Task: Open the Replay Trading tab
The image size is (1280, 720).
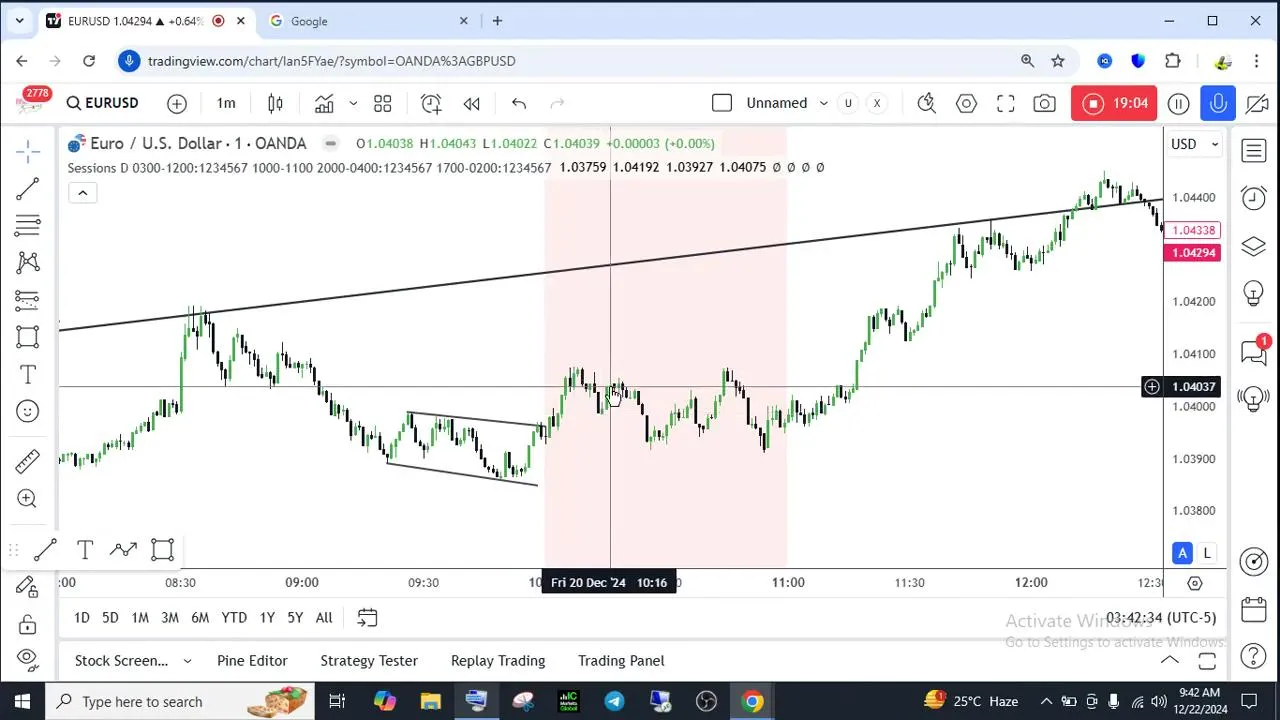Action: [x=498, y=660]
